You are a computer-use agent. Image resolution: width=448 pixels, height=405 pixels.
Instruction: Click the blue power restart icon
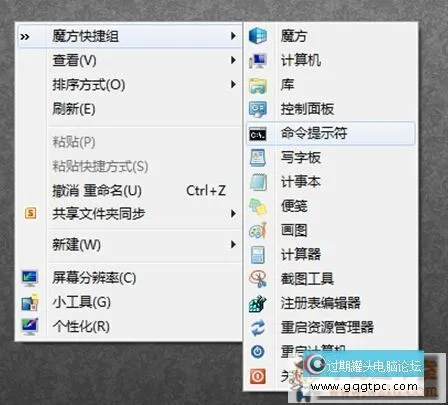click(x=257, y=352)
